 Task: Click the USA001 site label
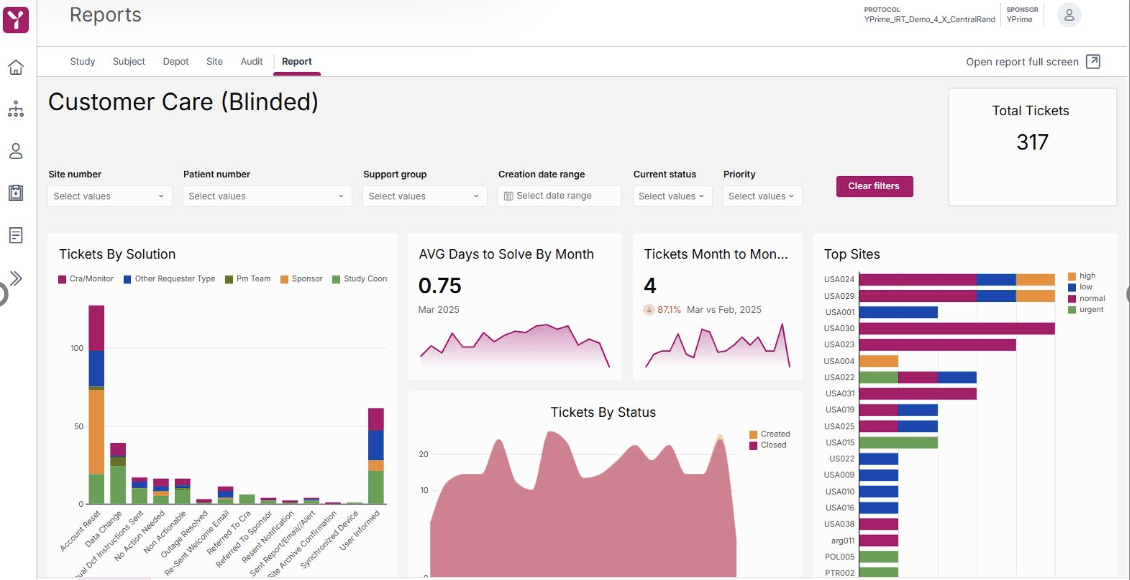[x=840, y=313]
